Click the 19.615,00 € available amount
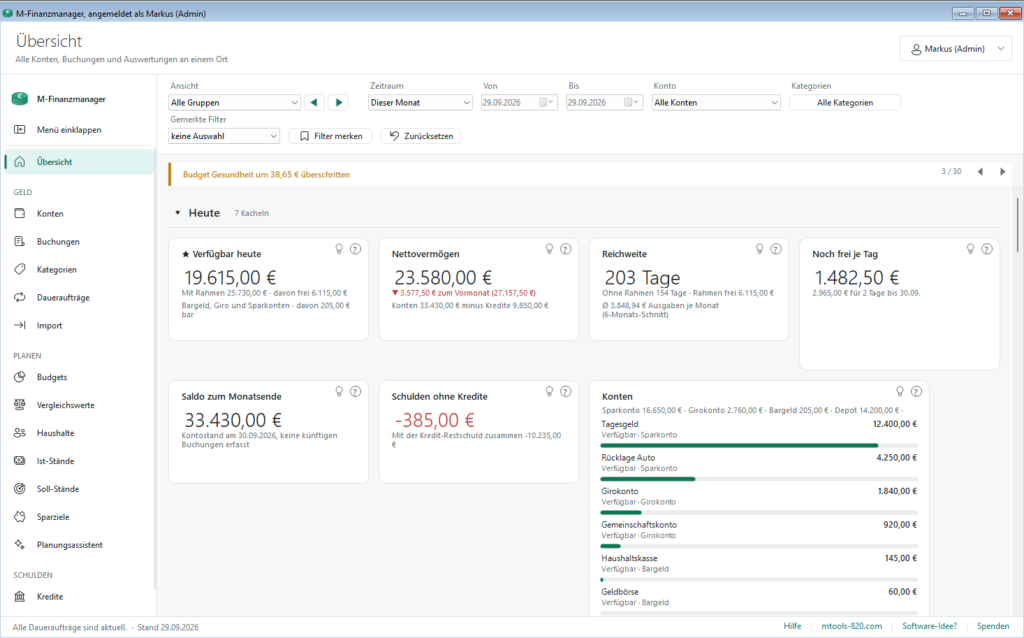Screen dimensions: 1024x638 click(230, 278)
